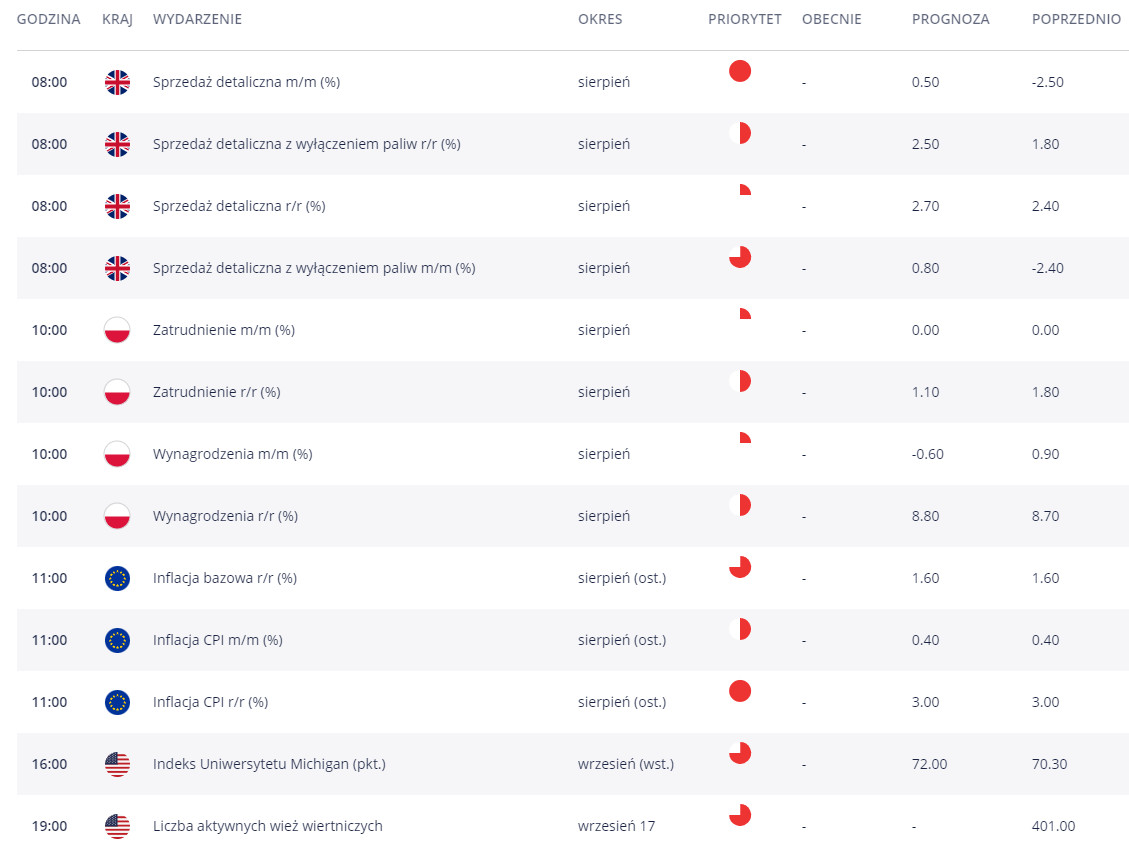Click Polish flag next to Zatrudnienie m/m

click(117, 330)
